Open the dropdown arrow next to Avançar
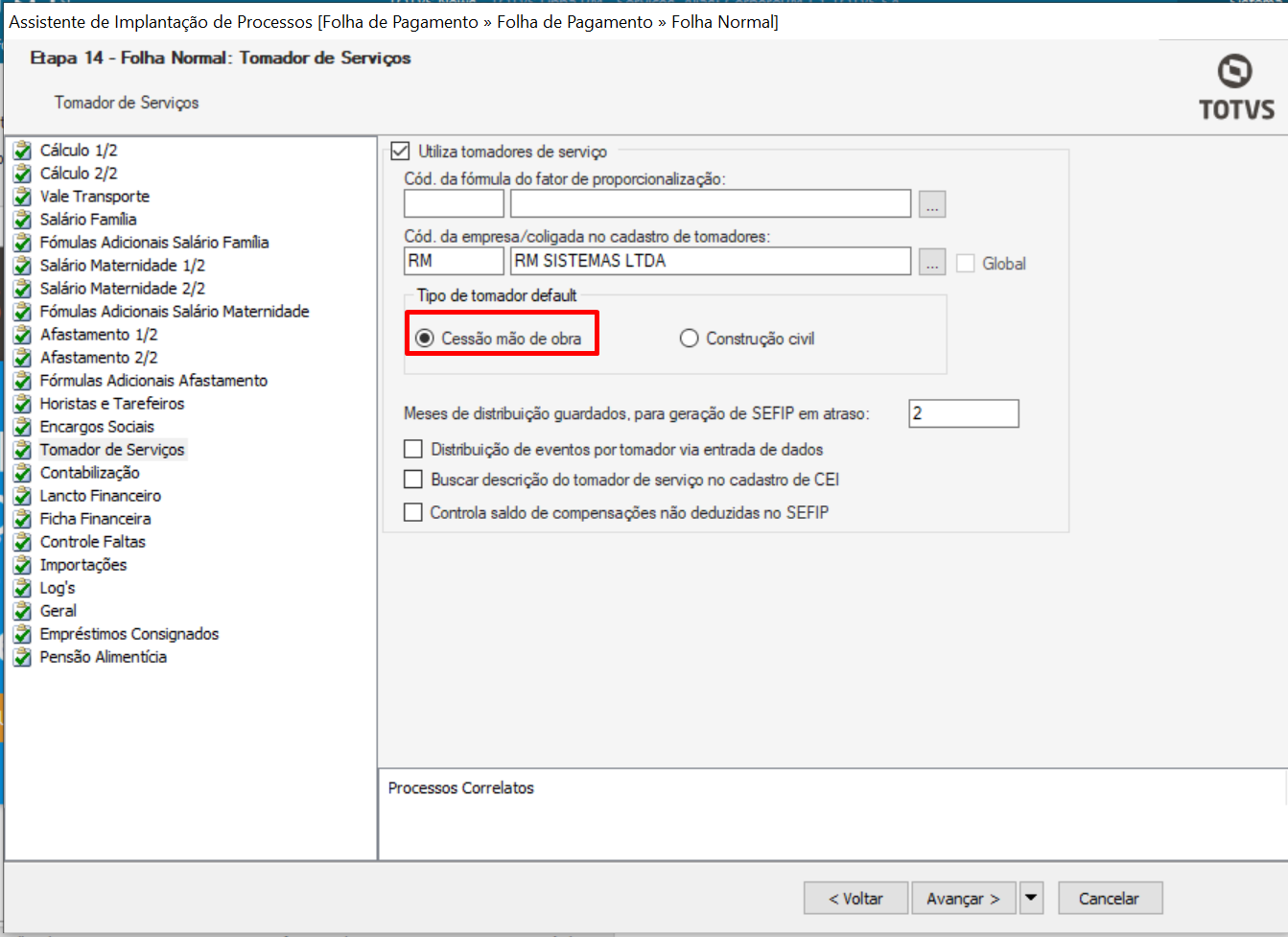 click(1031, 899)
